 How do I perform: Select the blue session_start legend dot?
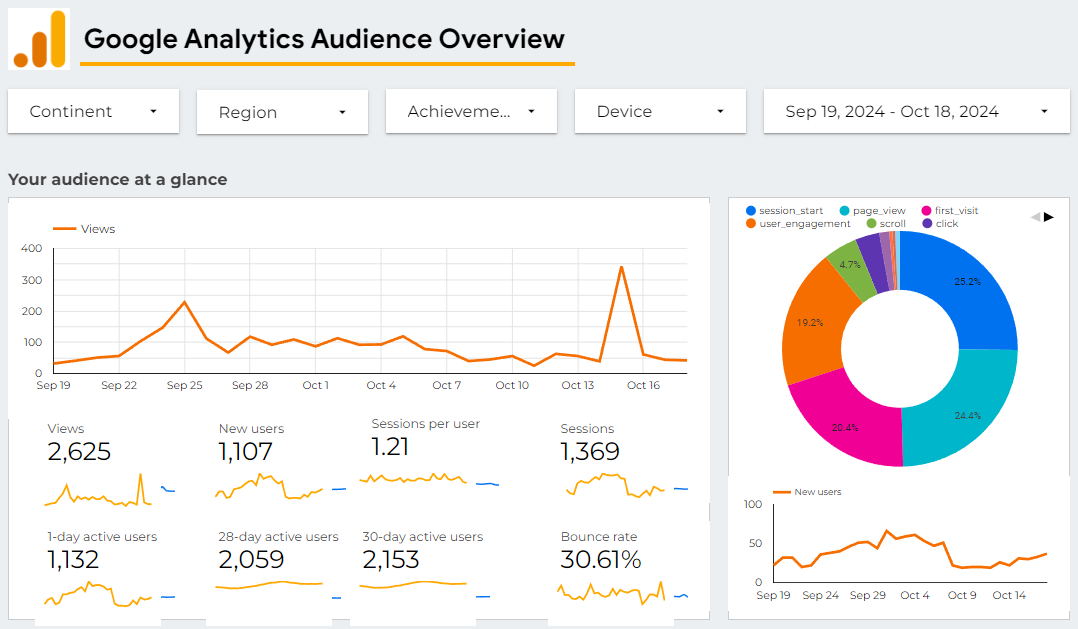(x=751, y=211)
